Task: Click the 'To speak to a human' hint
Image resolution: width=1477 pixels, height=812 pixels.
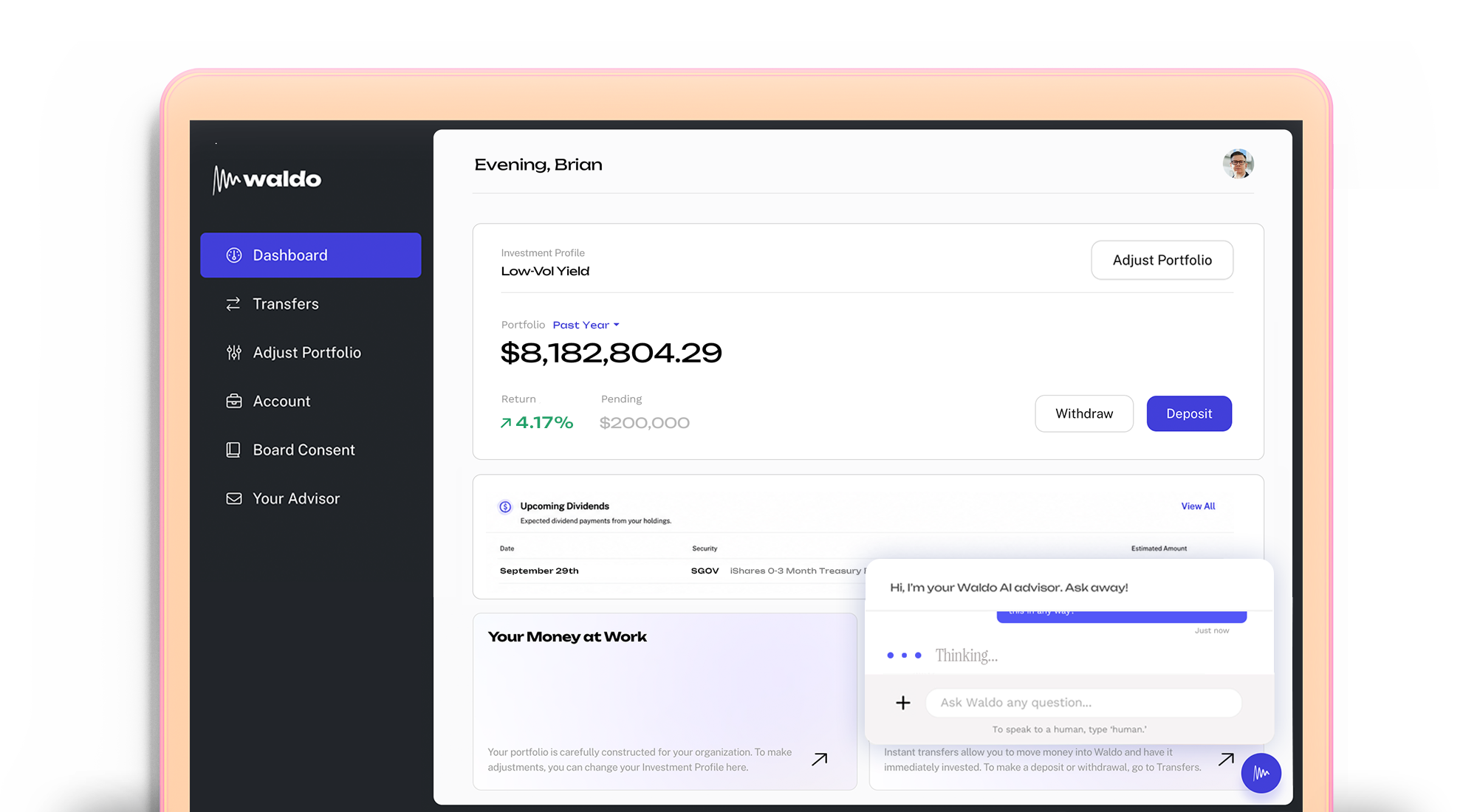Action: click(x=1069, y=729)
